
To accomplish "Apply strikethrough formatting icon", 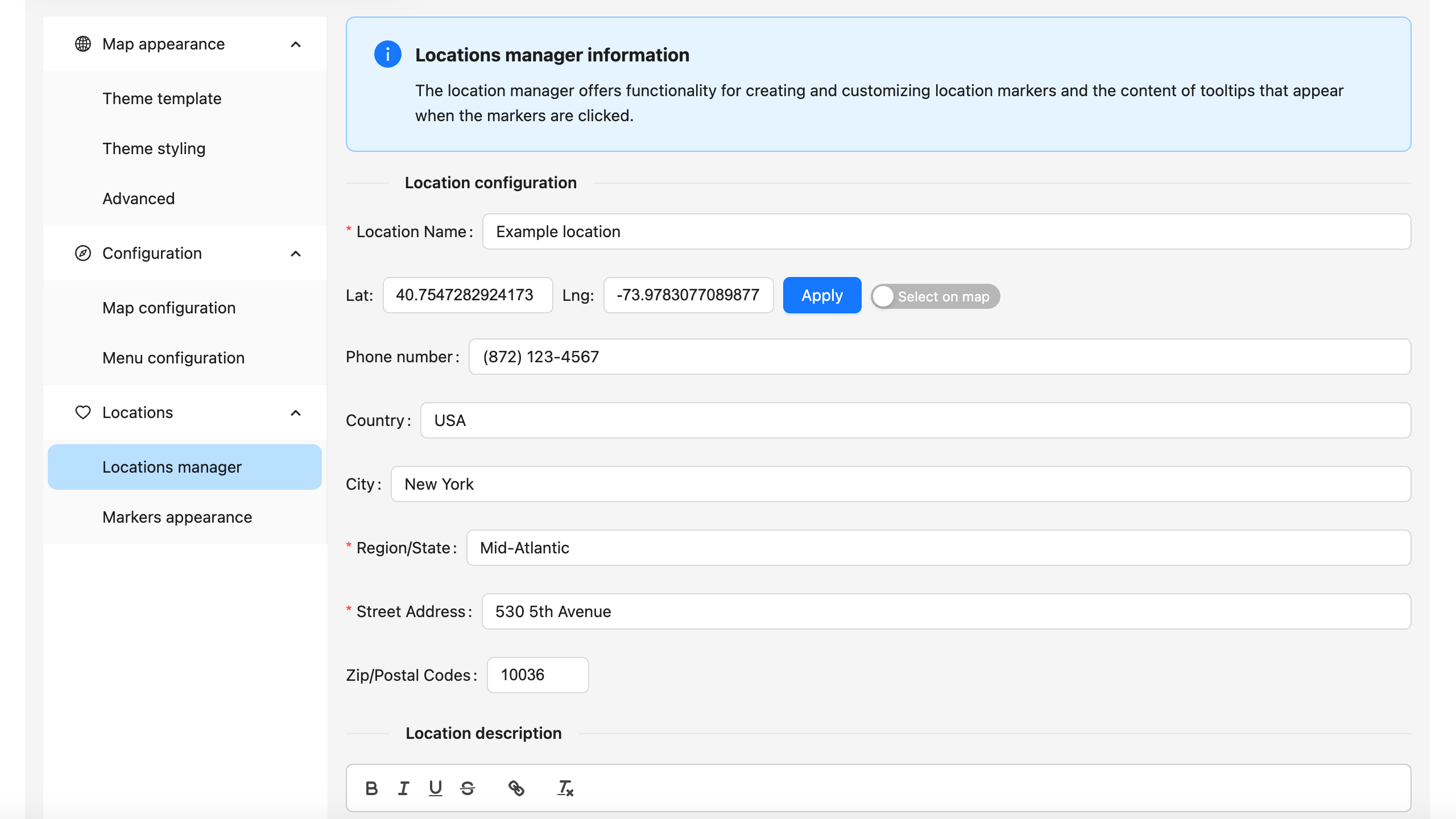I will 468,788.
